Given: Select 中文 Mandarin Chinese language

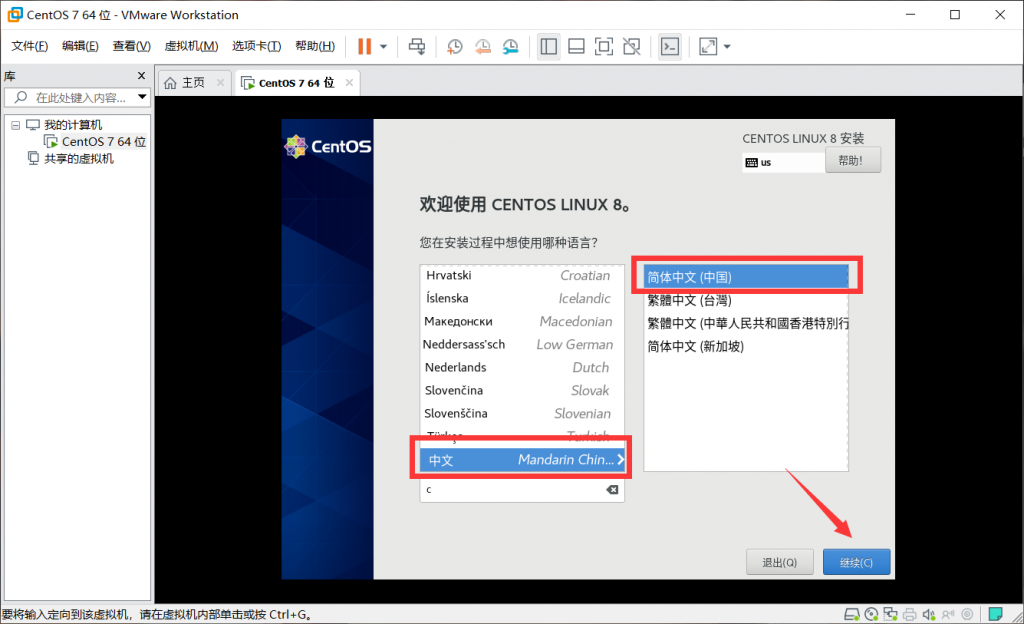Looking at the screenshot, I should [x=521, y=460].
